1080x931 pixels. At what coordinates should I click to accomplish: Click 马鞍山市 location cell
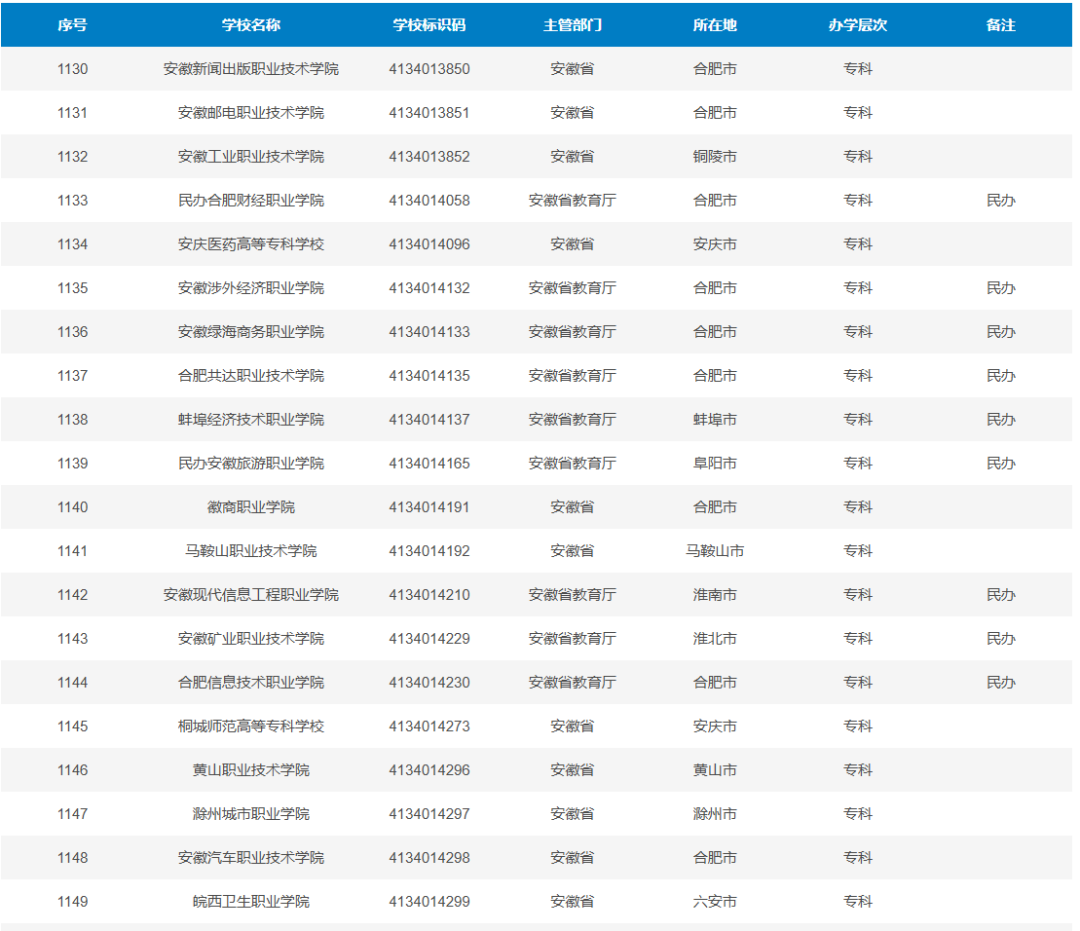[715, 551]
